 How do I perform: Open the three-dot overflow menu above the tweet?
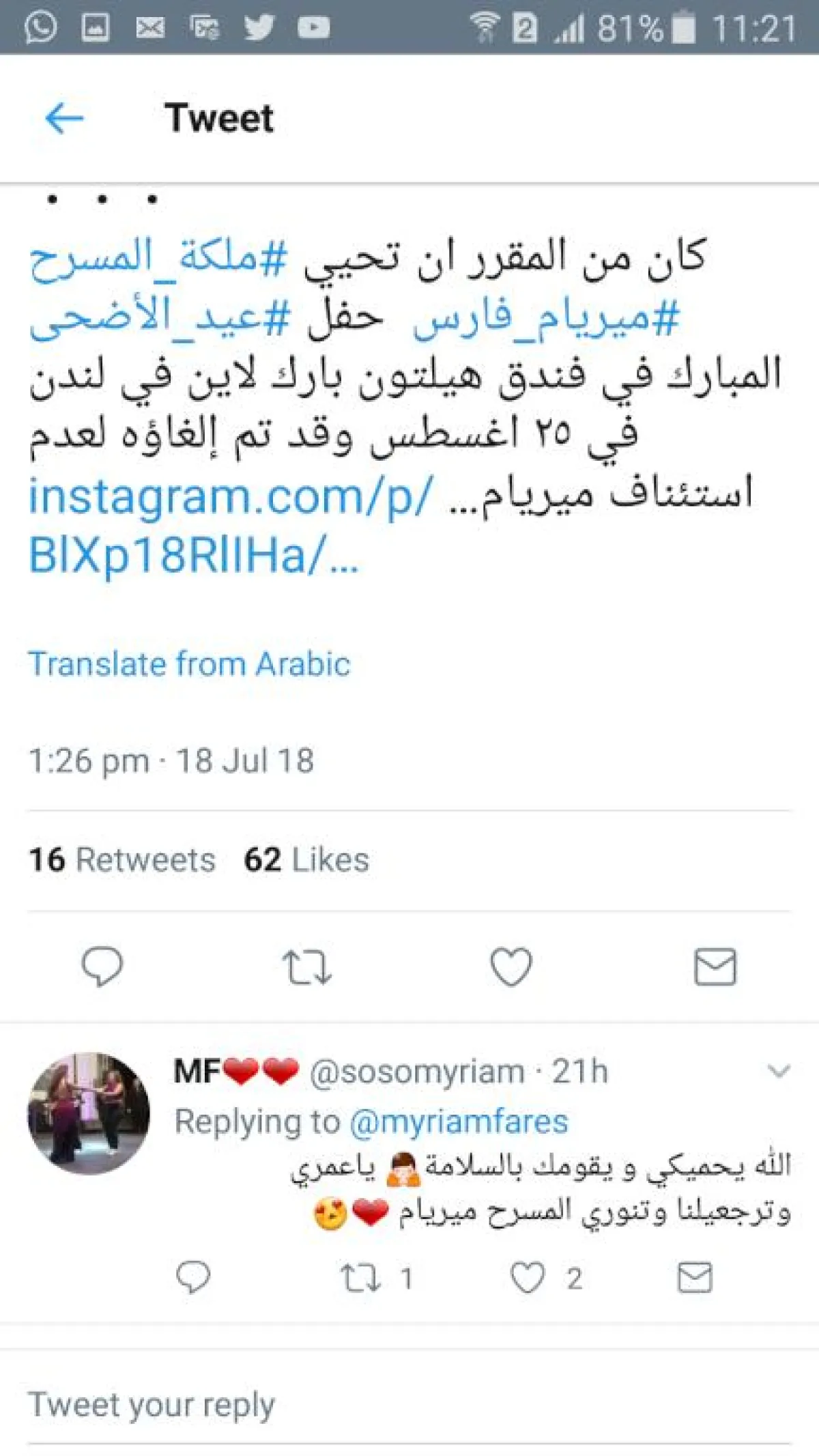coord(102,200)
